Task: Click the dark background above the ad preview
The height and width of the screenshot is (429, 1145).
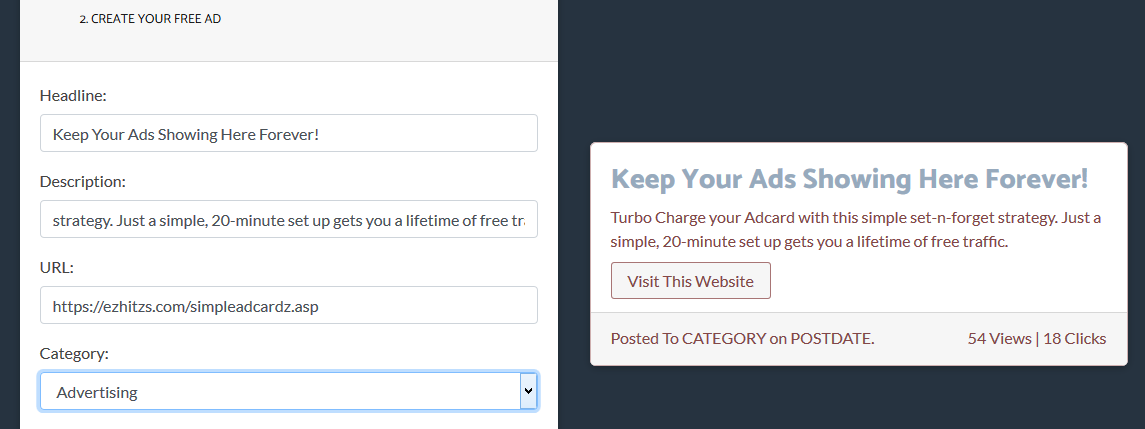Action: tap(851, 69)
